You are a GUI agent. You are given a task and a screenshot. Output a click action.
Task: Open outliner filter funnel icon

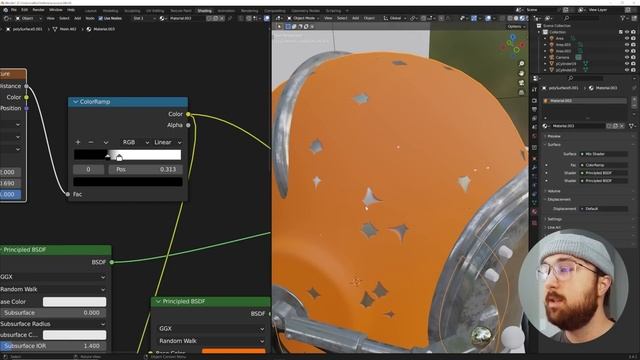pos(623,18)
